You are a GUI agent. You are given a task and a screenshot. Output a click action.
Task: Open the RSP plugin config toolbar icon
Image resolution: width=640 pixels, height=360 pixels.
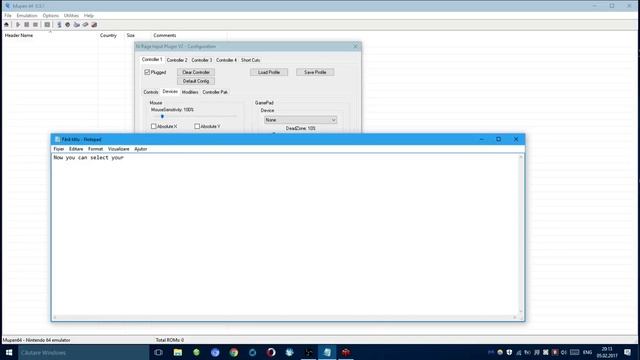[85, 24]
